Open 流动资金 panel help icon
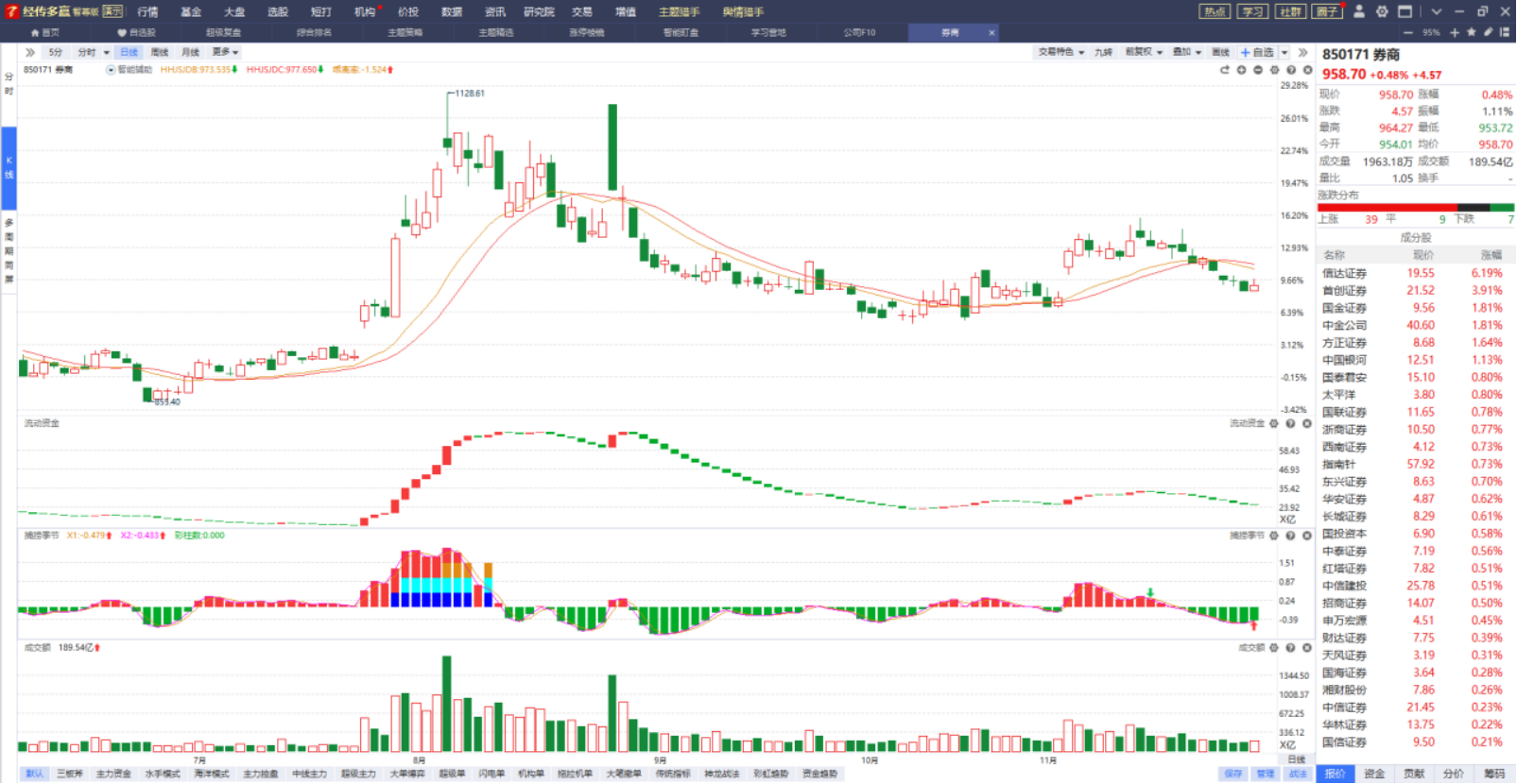Image resolution: width=1517 pixels, height=784 pixels. click(1291, 423)
